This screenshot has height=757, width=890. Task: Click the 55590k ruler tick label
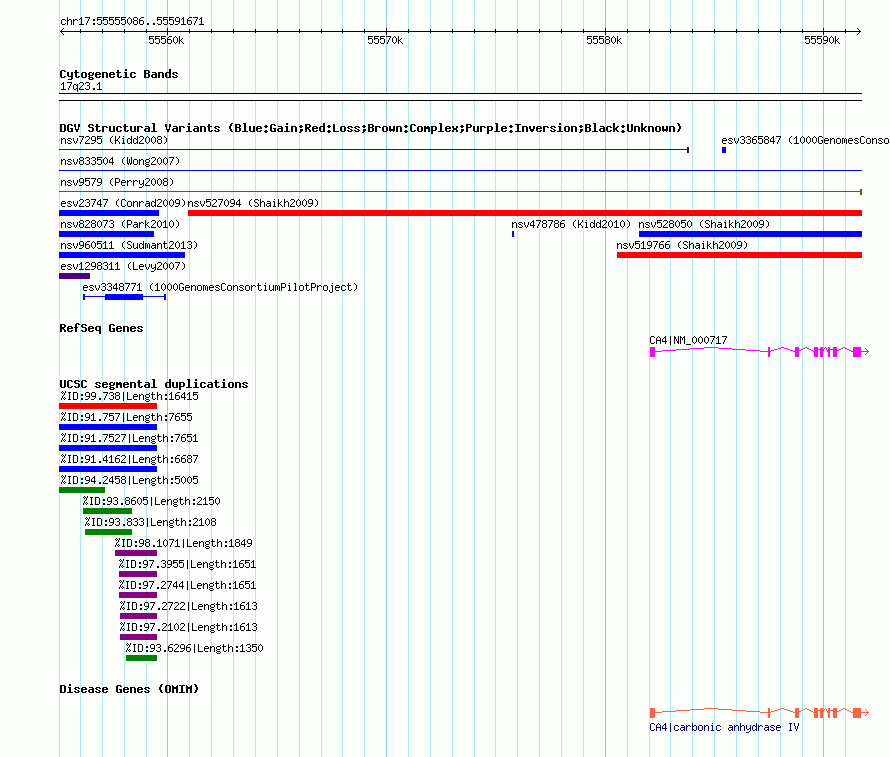pos(822,40)
